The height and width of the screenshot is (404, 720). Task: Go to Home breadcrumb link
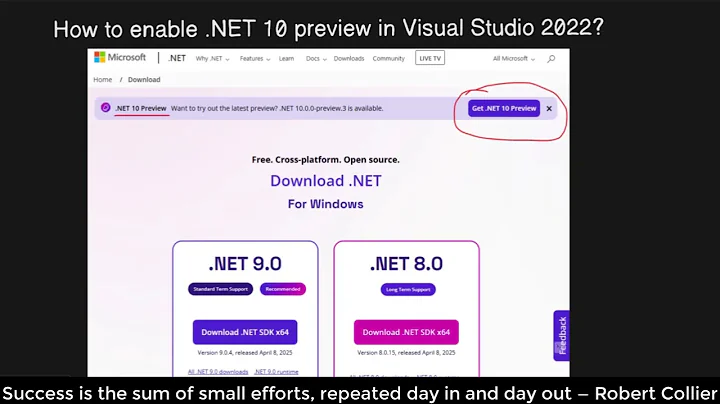(x=102, y=79)
